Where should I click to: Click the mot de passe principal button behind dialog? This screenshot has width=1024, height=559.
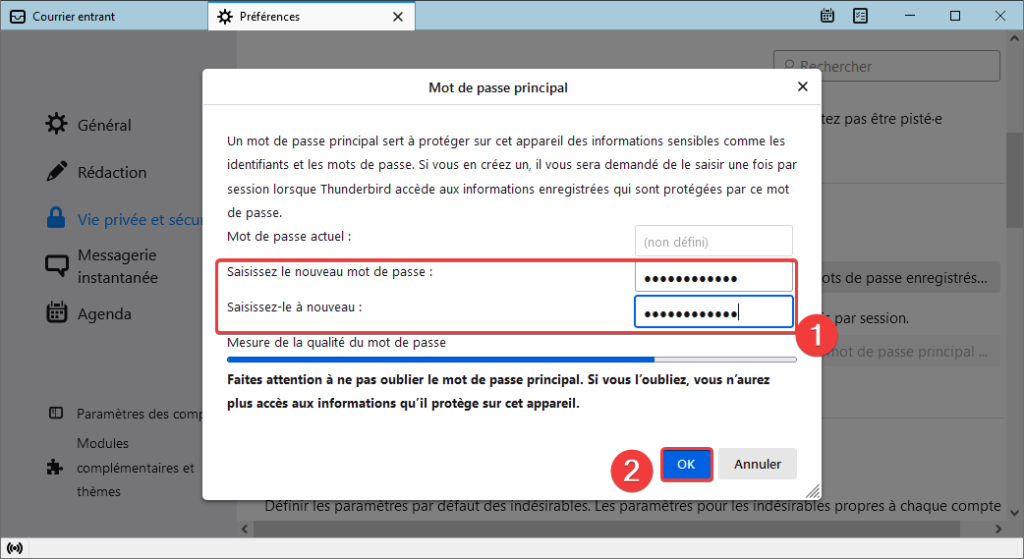click(x=910, y=351)
